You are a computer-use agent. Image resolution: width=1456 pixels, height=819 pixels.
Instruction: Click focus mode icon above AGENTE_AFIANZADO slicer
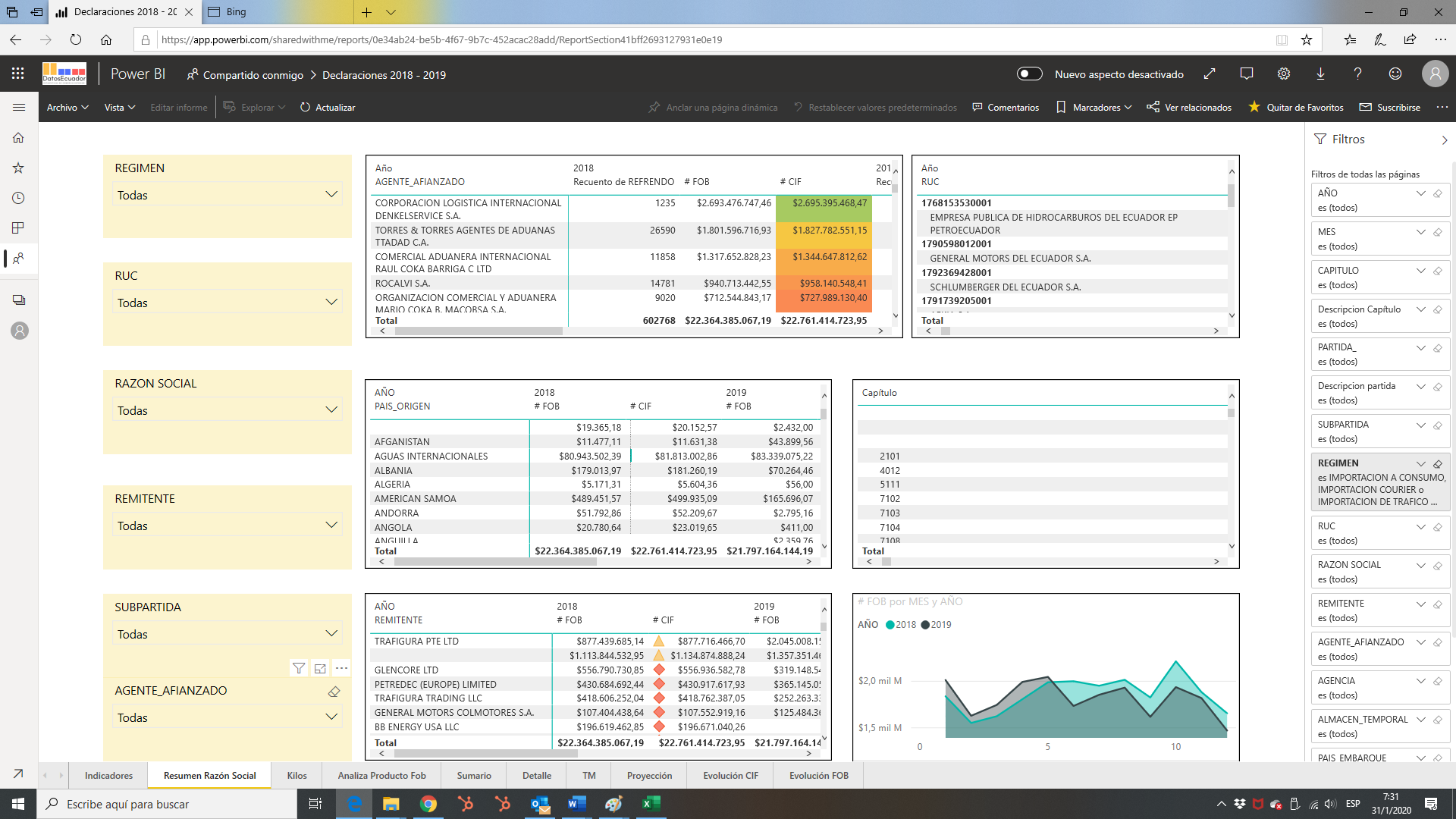320,668
